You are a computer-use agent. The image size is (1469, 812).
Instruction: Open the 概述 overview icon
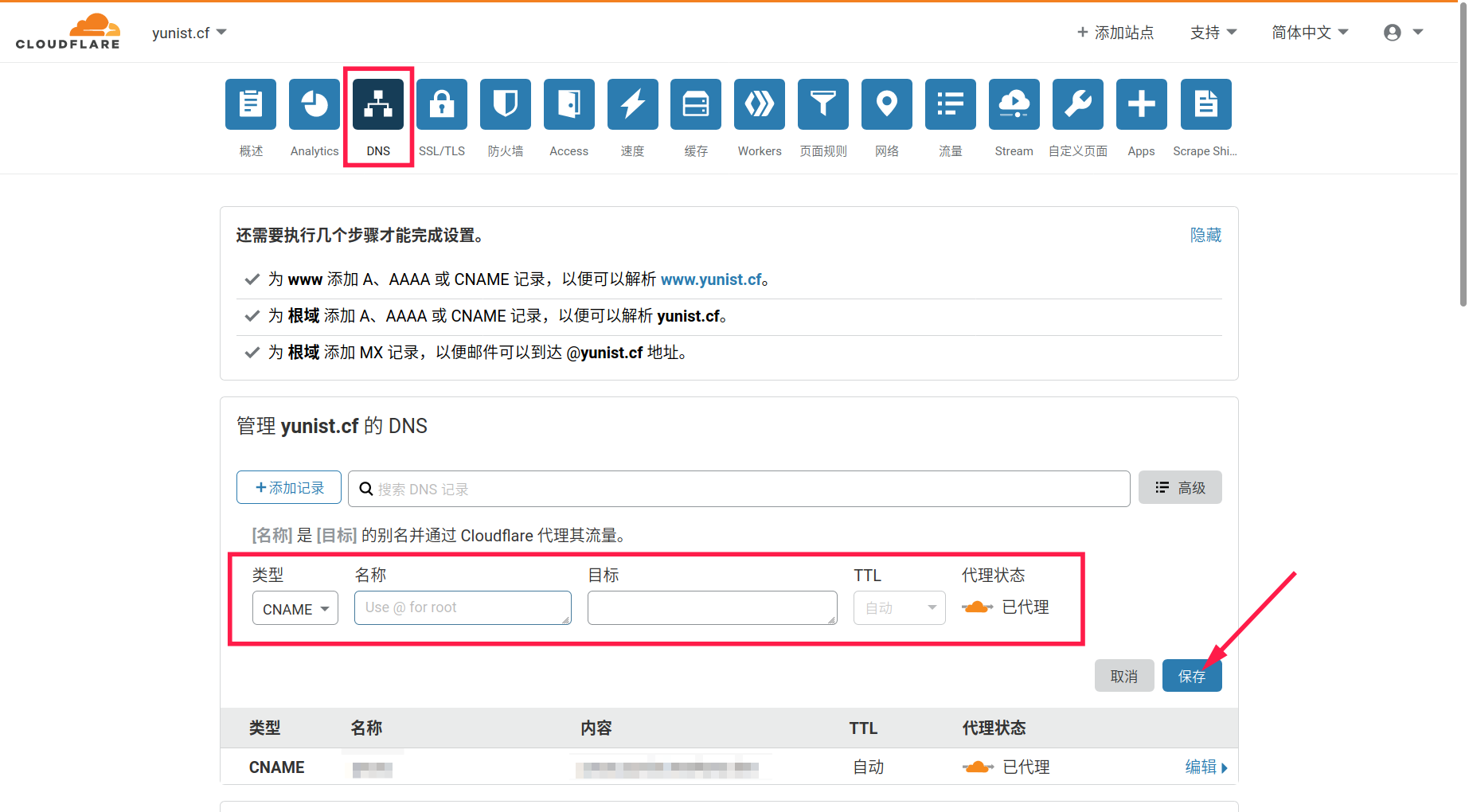251,104
